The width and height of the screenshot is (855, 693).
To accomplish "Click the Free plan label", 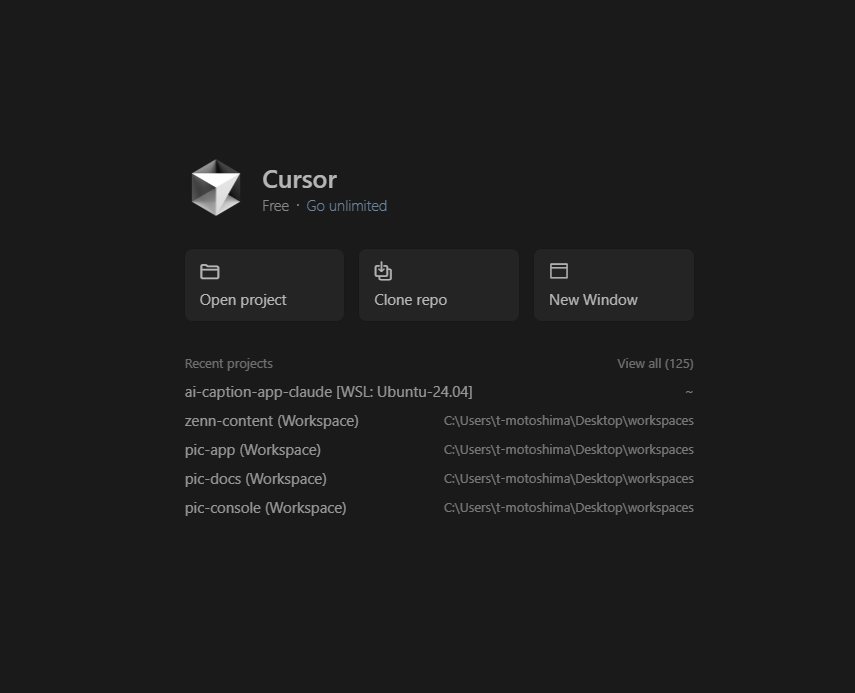I will coord(275,206).
